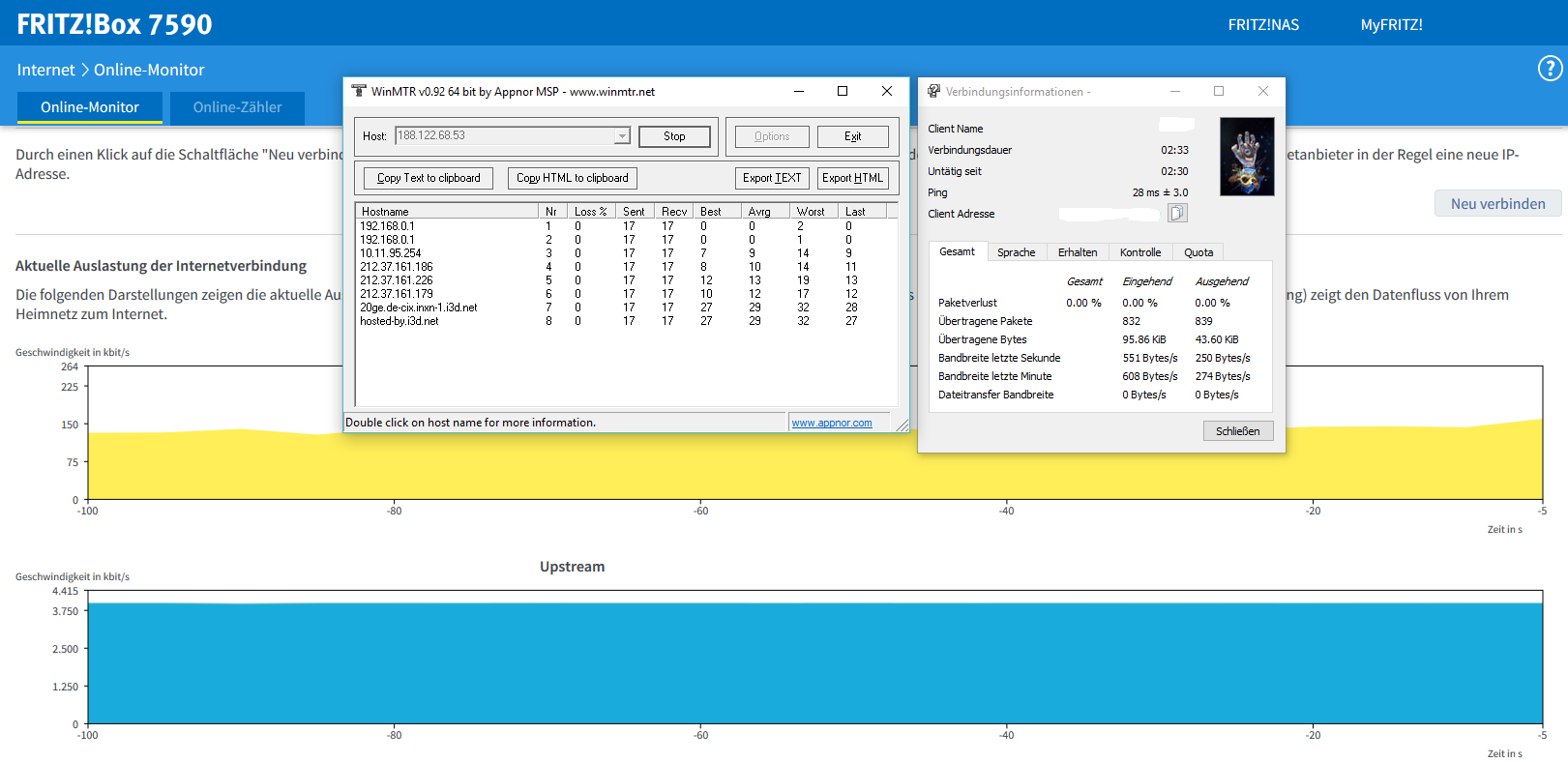Click Verbindungsinformationen window title icon
The width and height of the screenshot is (1568, 762).
(x=933, y=91)
